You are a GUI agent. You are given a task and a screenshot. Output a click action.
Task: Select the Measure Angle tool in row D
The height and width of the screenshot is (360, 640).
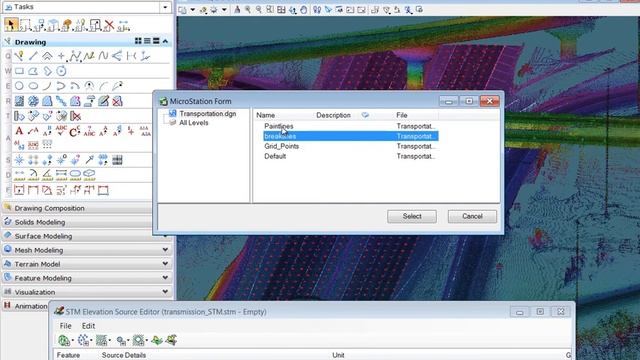coord(47,176)
